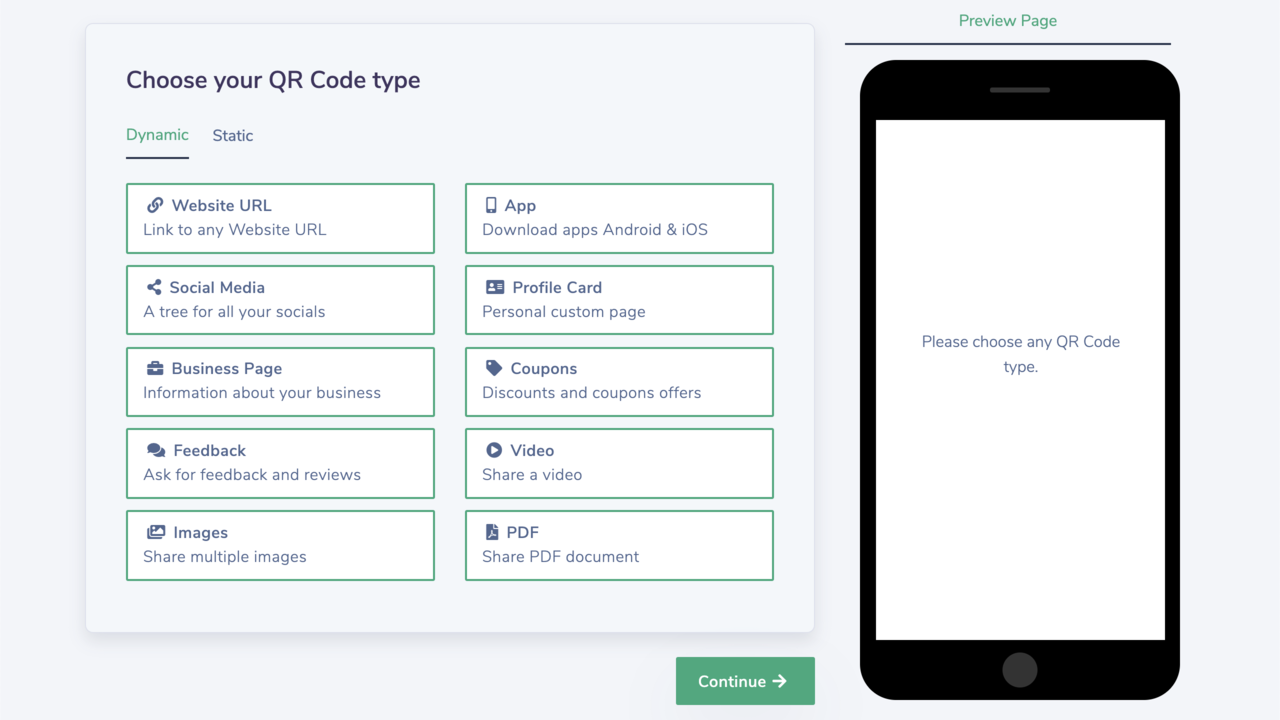The height and width of the screenshot is (720, 1280).
Task: Click the phone icon beside App
Action: (x=491, y=205)
